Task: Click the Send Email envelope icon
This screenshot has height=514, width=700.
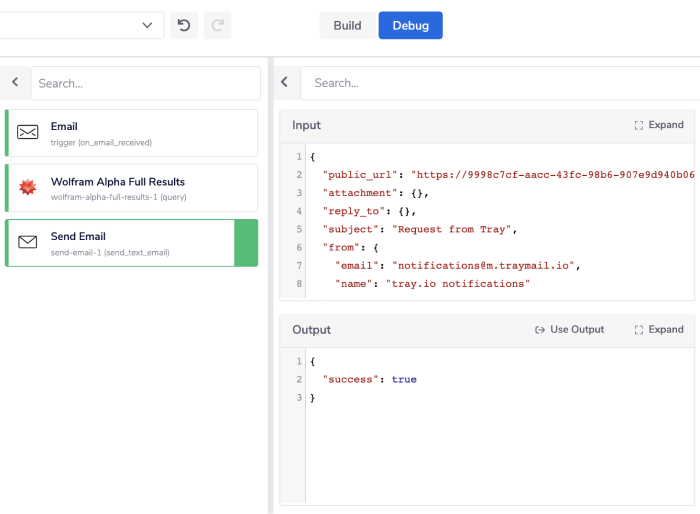Action: [28, 242]
